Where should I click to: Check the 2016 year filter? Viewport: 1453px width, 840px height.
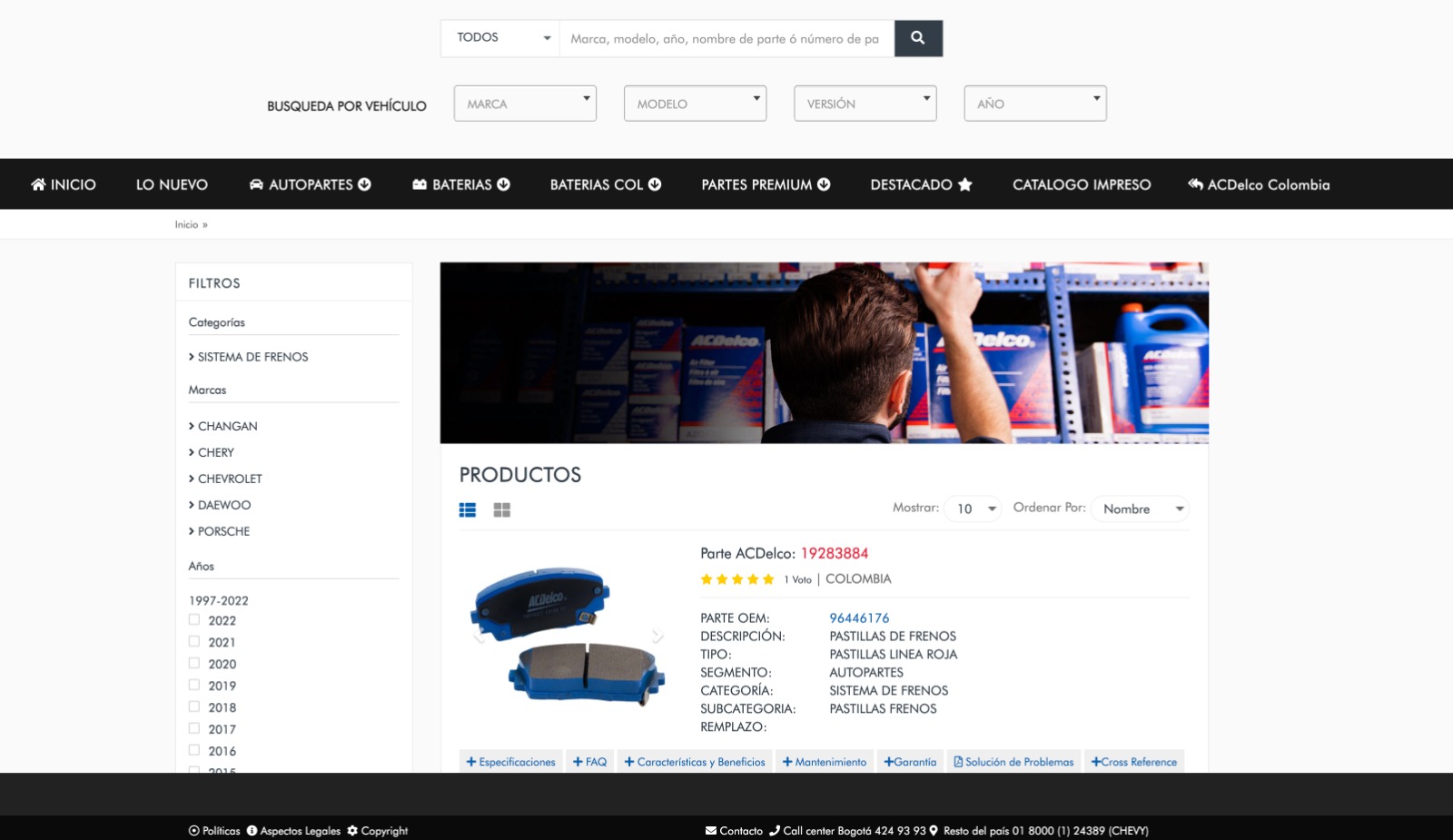(x=193, y=750)
